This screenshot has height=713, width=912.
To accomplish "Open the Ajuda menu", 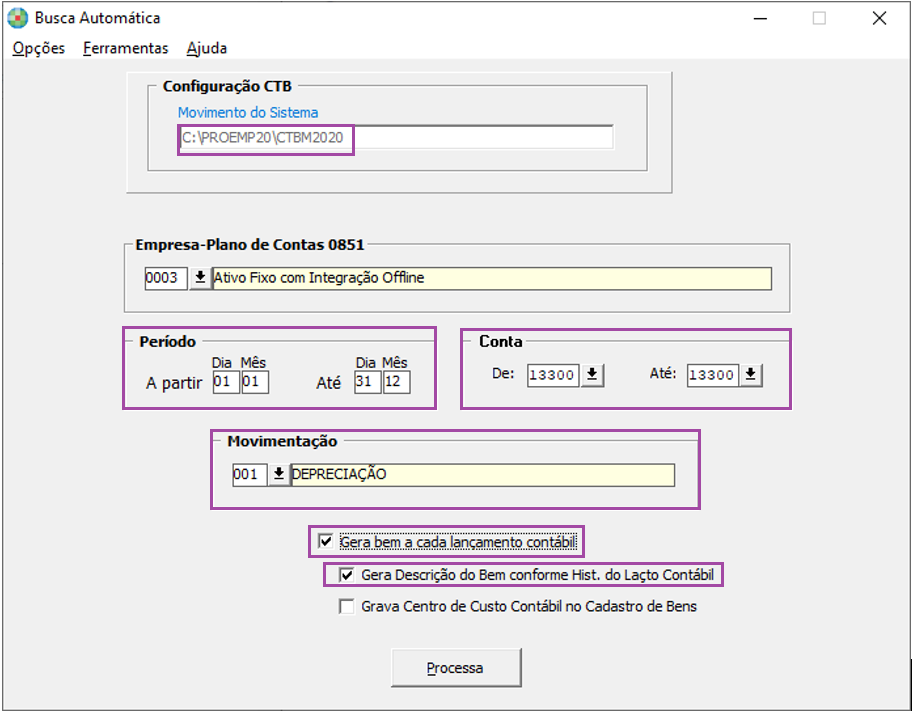I will click(x=206, y=48).
